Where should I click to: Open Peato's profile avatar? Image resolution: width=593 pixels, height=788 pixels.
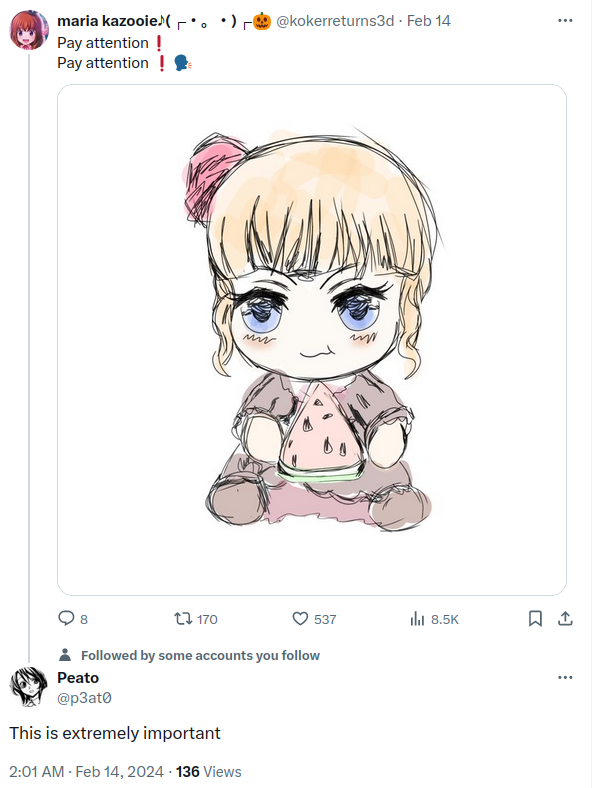(29, 686)
